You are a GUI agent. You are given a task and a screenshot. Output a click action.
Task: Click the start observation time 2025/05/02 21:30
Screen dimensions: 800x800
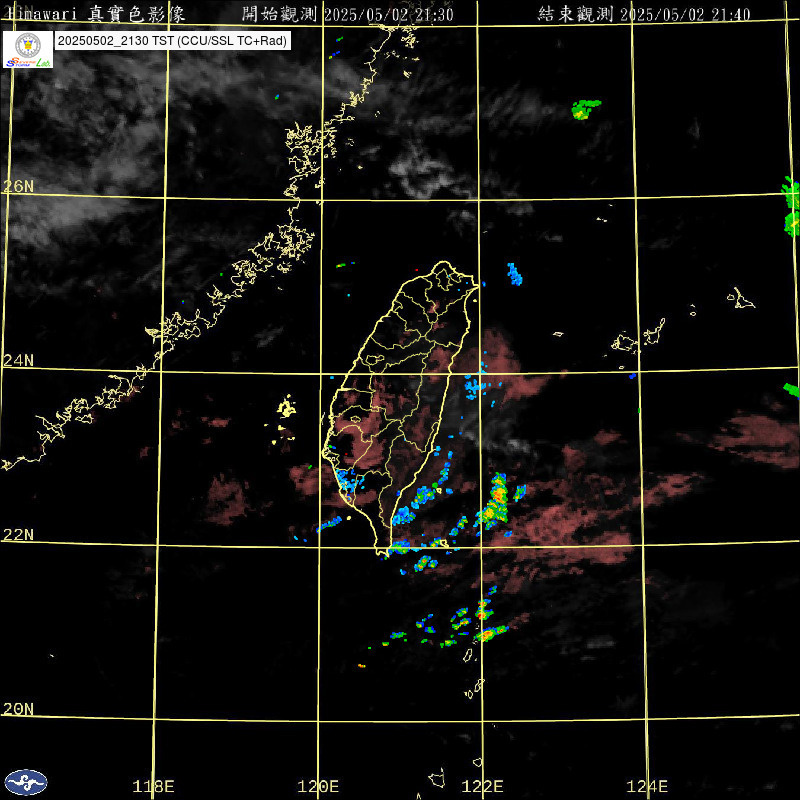coord(388,14)
